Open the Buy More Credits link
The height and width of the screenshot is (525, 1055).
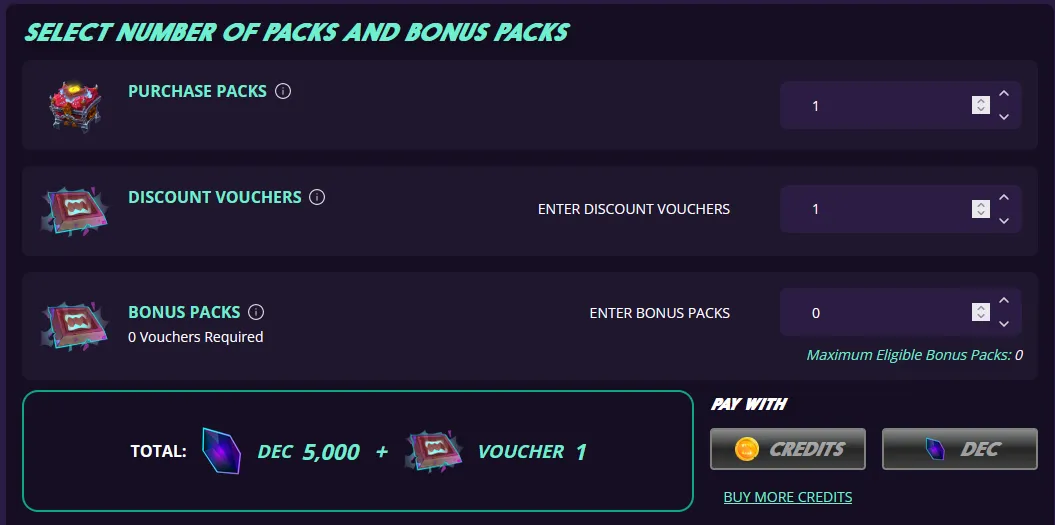pos(788,497)
